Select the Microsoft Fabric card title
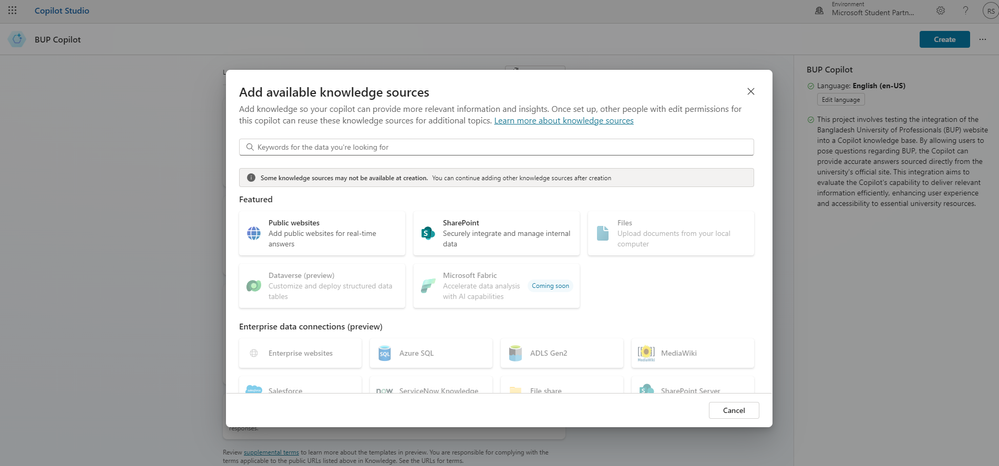The image size is (999, 466). coord(470,275)
